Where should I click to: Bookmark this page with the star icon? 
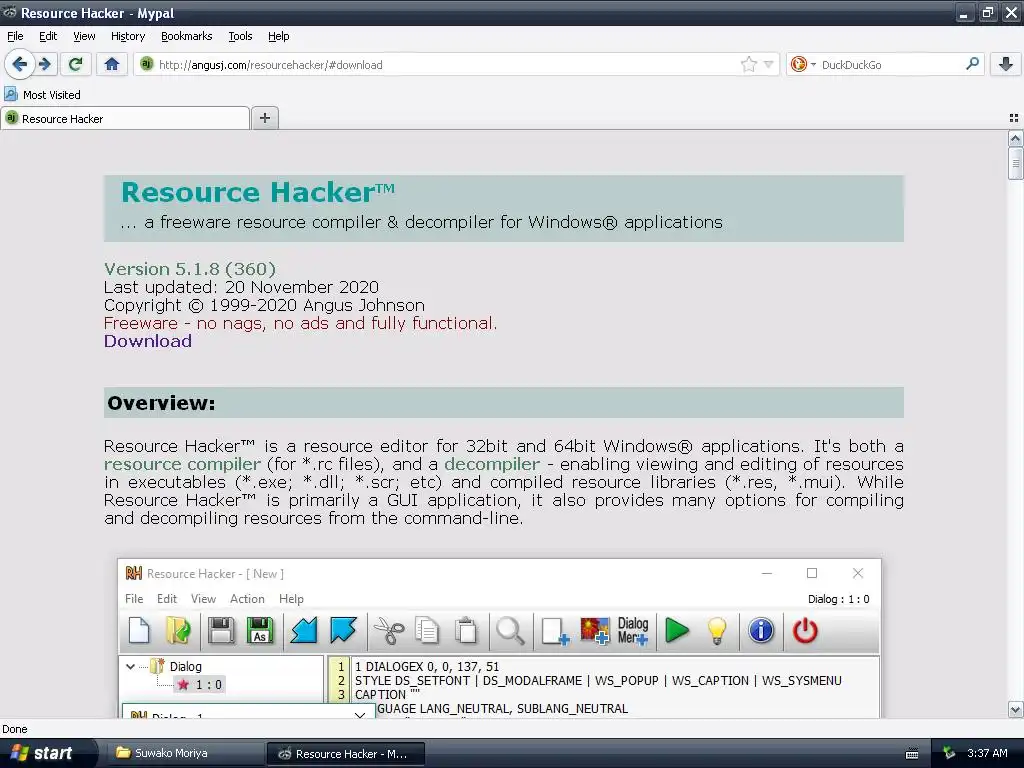[x=748, y=64]
